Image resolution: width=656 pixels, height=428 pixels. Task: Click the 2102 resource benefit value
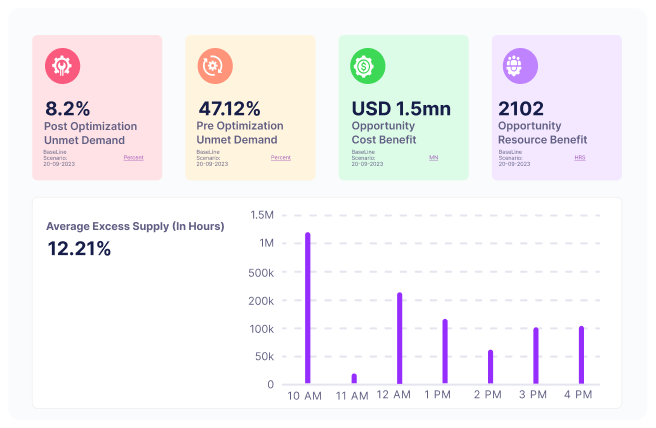coord(521,108)
